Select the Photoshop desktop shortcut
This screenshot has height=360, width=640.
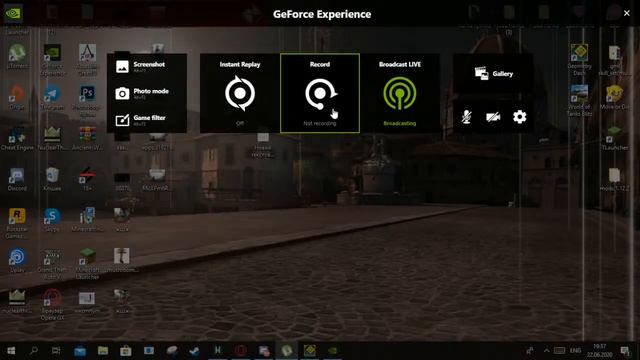[x=87, y=100]
